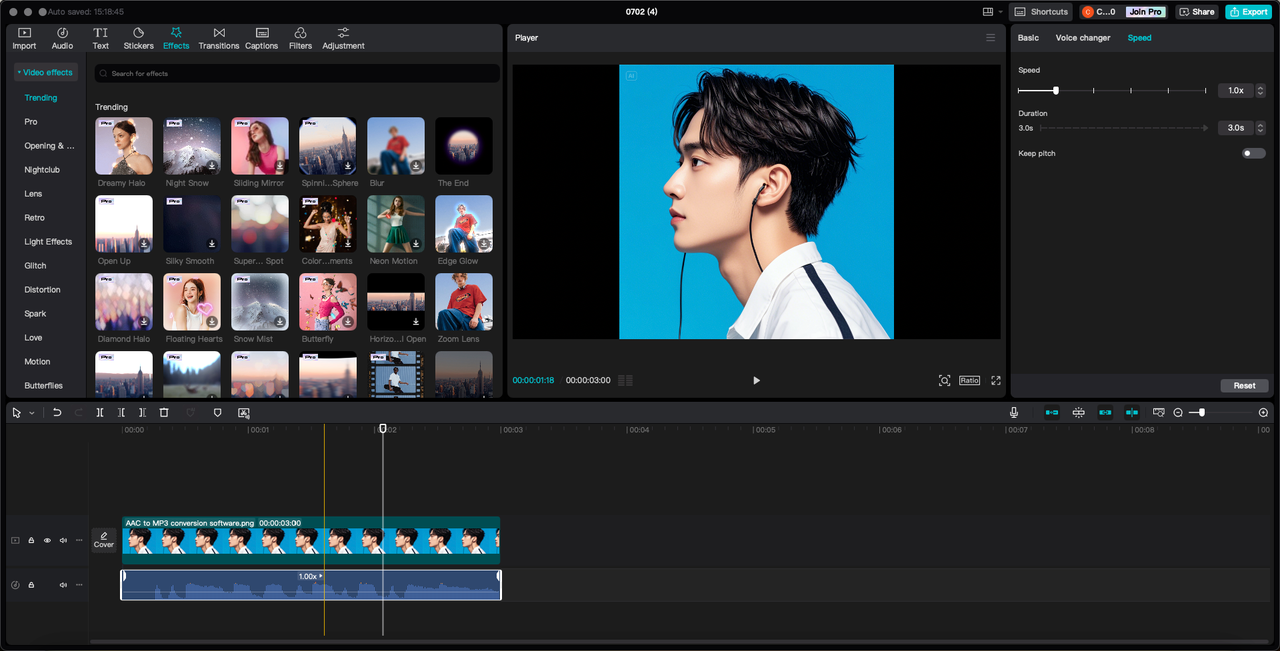Enter fullscreen preview in the Player
Viewport: 1280px width, 651px height.
tap(996, 381)
